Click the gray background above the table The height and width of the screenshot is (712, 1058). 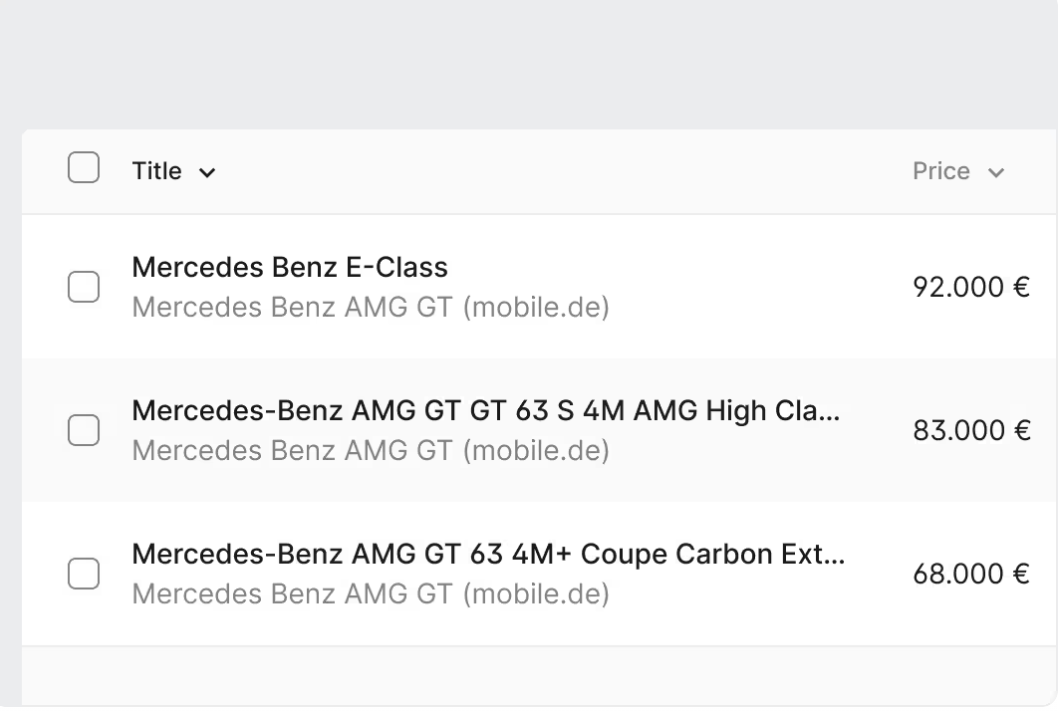(x=529, y=64)
